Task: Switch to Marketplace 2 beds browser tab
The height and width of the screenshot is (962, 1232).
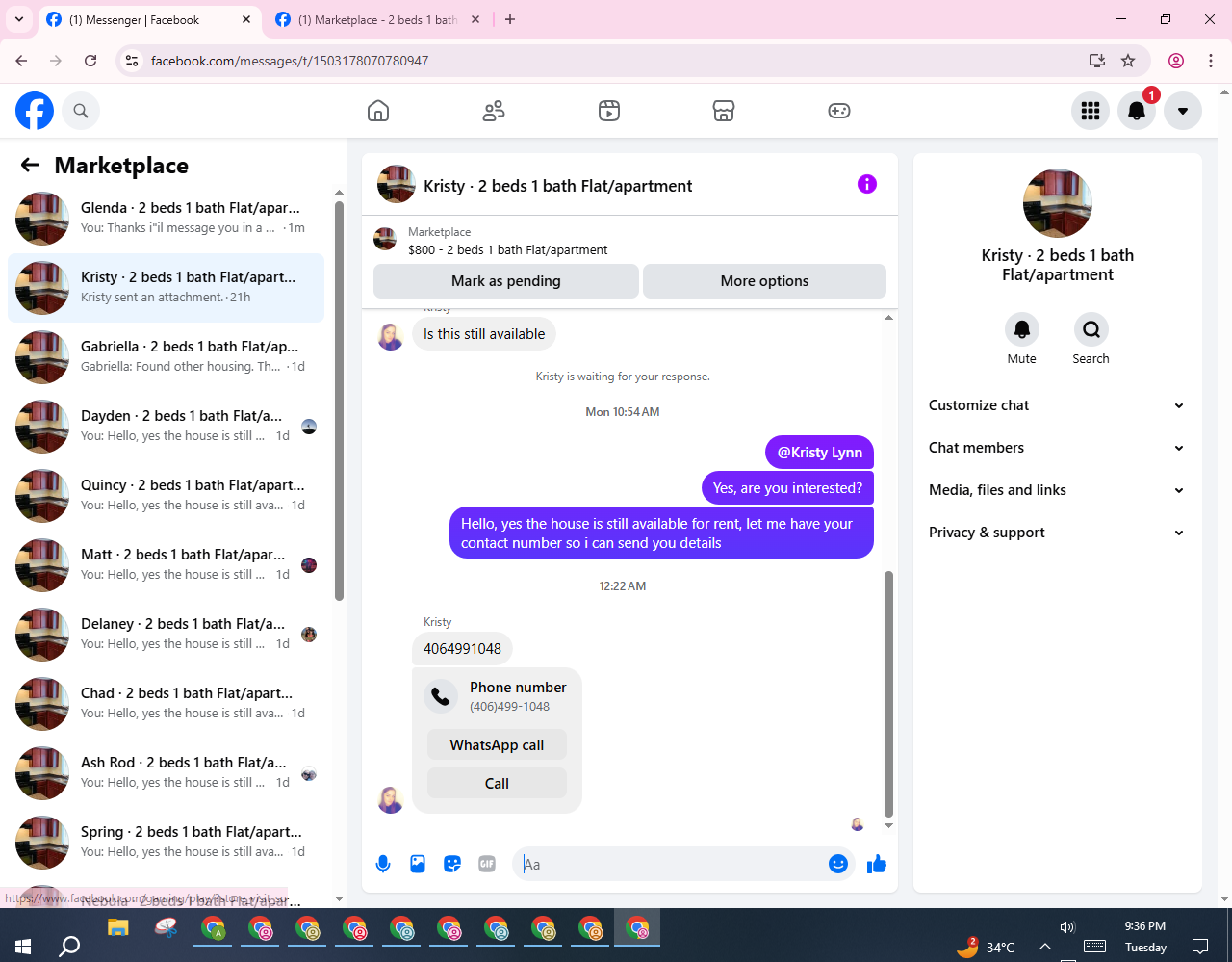Action: (x=377, y=20)
